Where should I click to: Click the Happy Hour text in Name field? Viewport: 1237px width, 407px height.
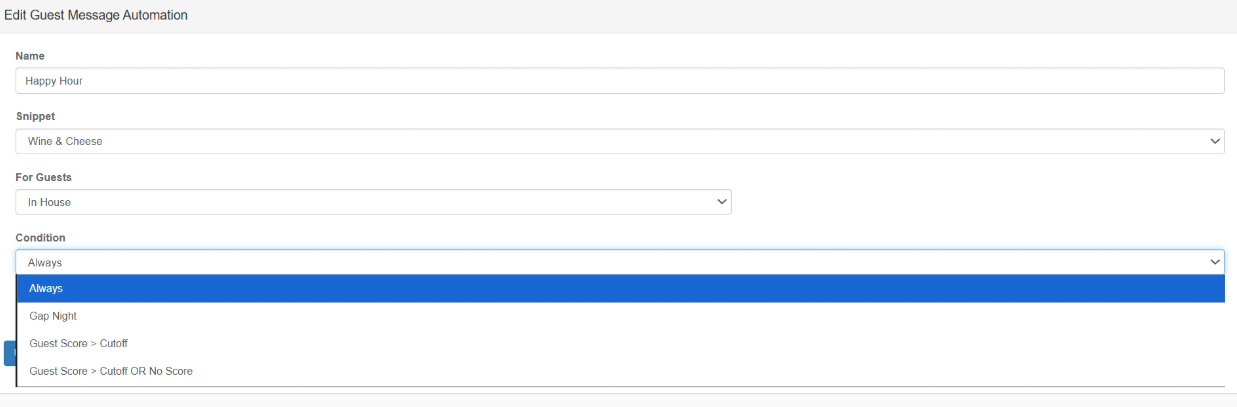point(54,81)
